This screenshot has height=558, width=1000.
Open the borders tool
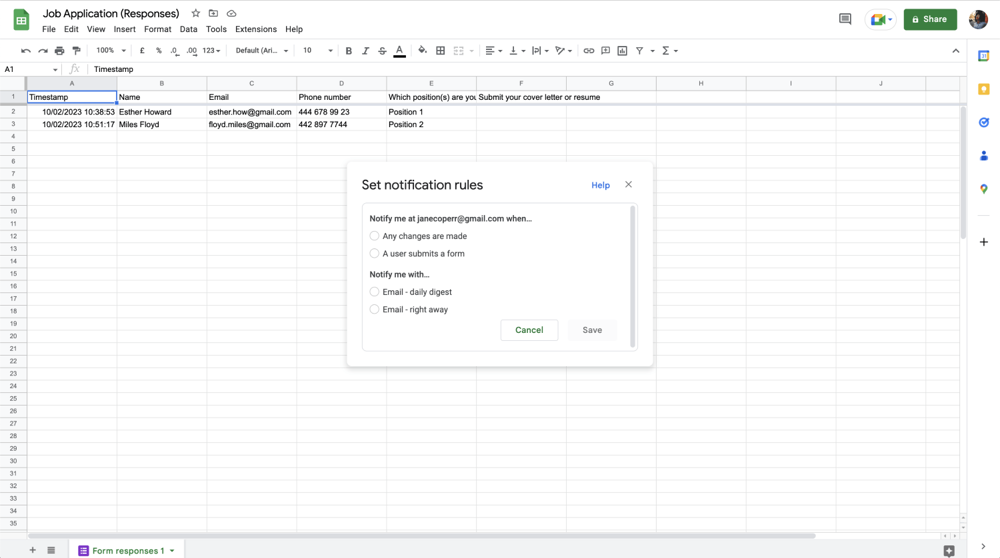pyautogui.click(x=440, y=51)
